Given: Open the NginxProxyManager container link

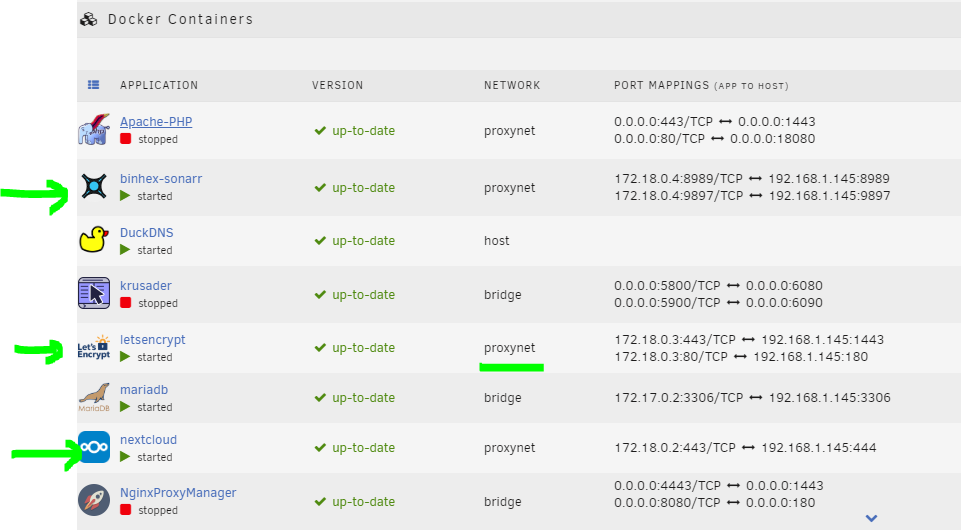Looking at the screenshot, I should coord(178,493).
